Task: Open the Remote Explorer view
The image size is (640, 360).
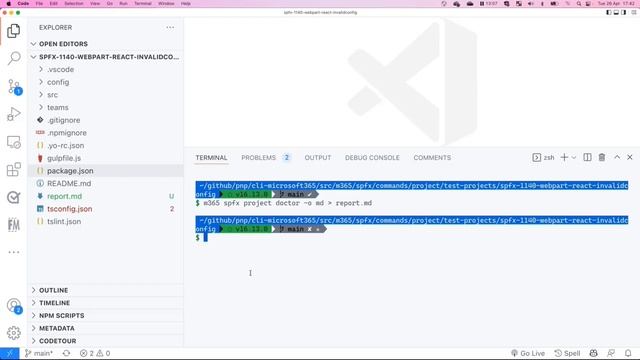Action: click(x=13, y=142)
